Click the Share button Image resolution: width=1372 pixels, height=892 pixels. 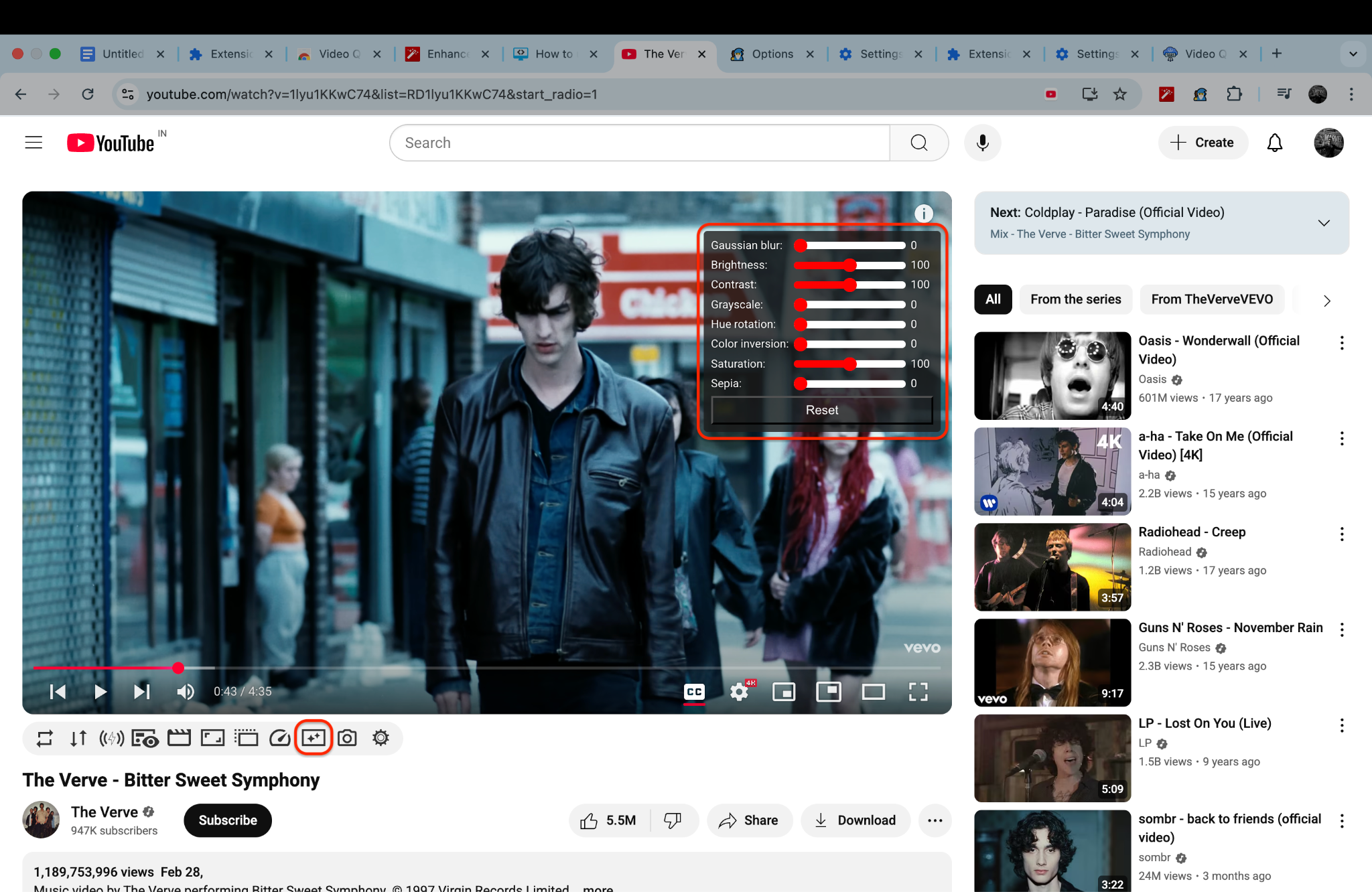pos(749,820)
